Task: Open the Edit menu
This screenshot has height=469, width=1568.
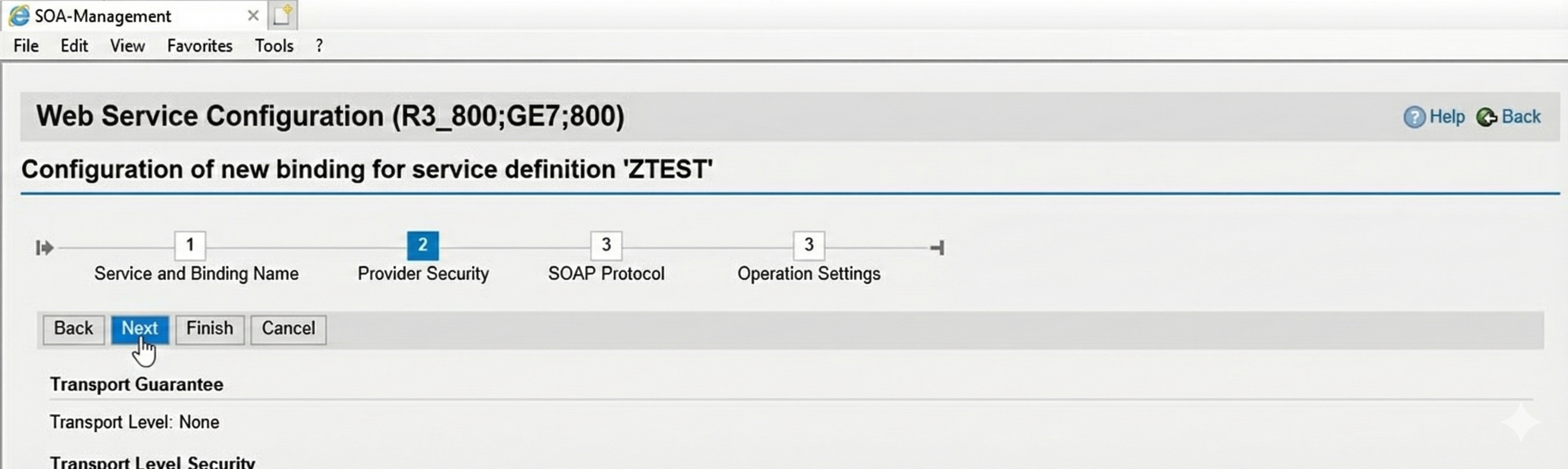Action: click(74, 46)
